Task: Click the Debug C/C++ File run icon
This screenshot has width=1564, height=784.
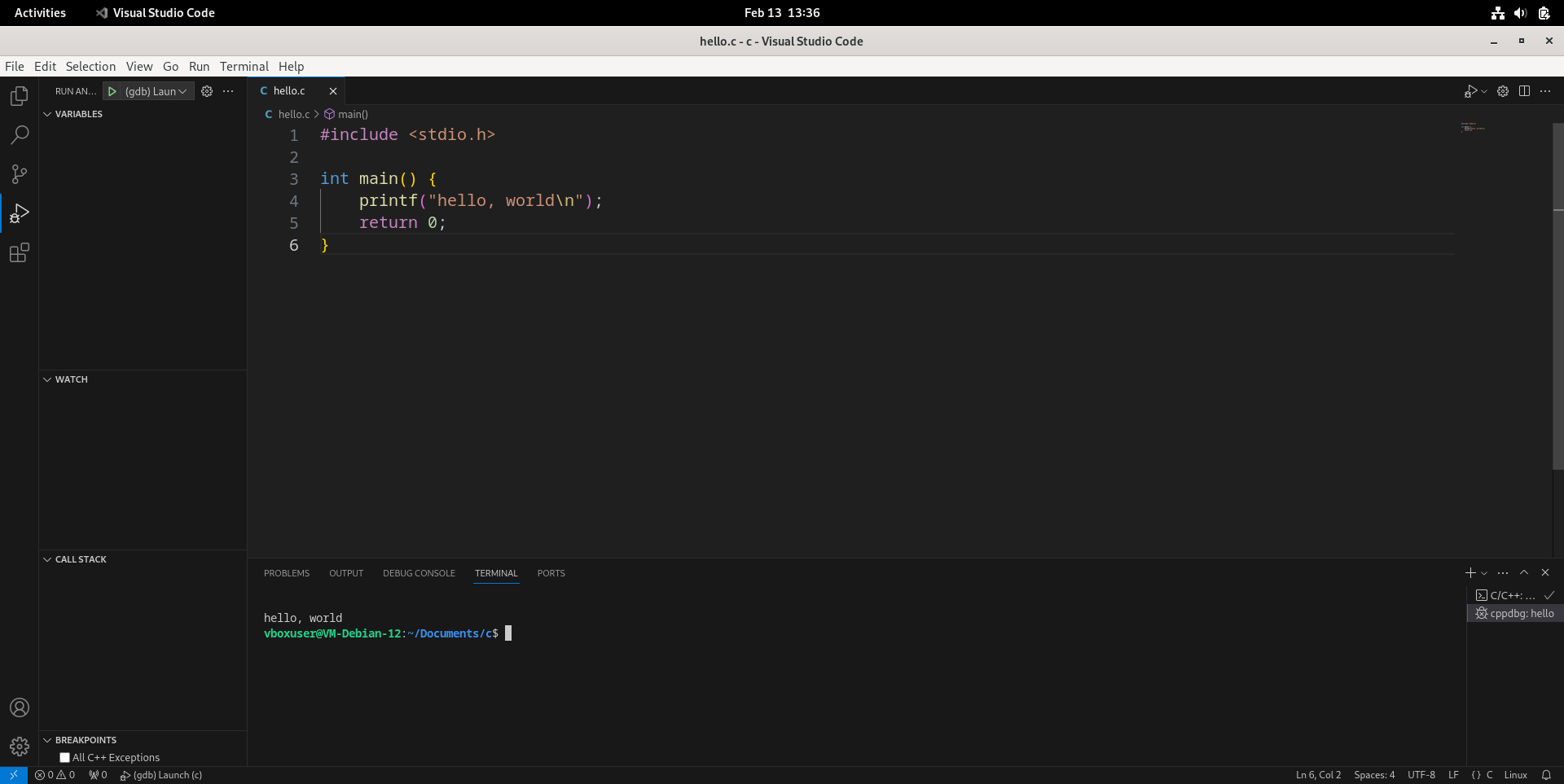Action: point(1470,91)
